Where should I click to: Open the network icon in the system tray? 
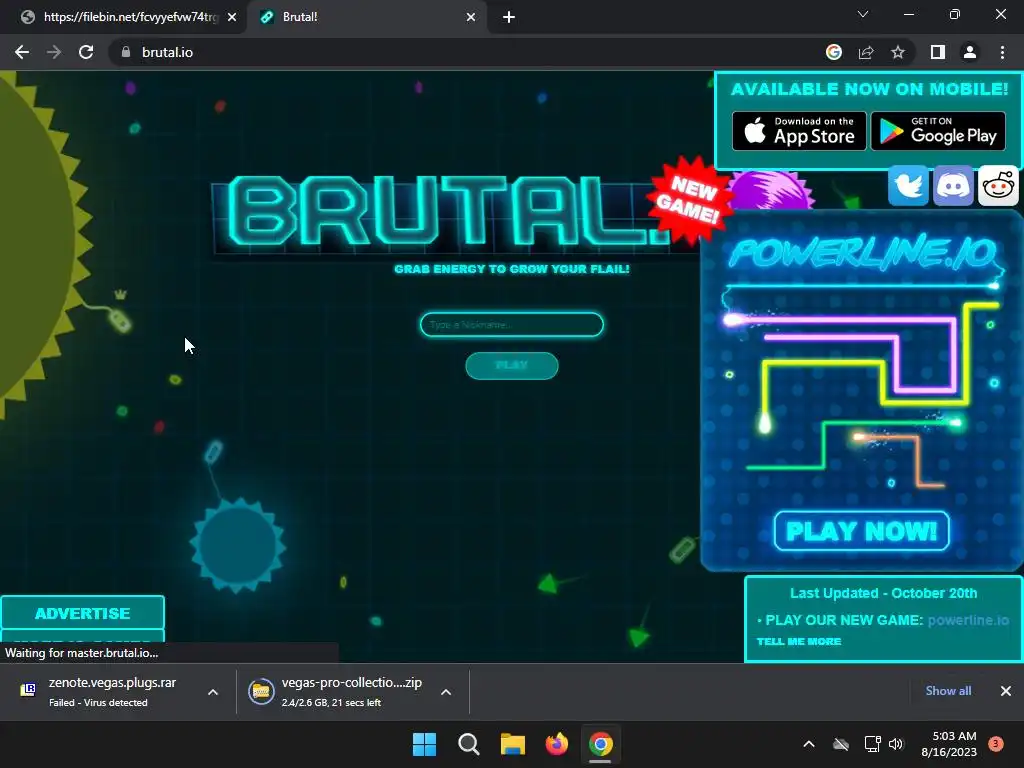872,744
